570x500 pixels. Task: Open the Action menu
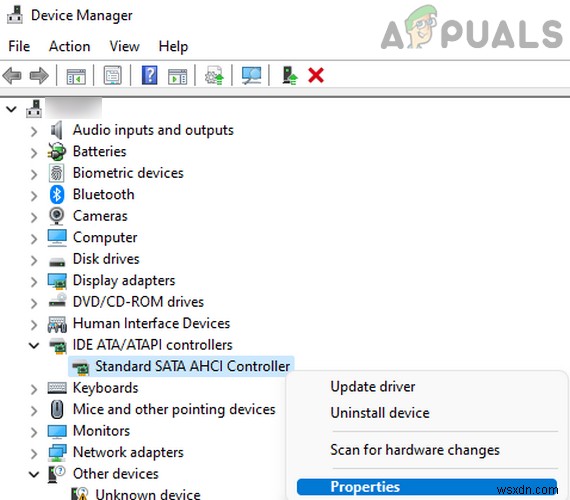pyautogui.click(x=69, y=47)
